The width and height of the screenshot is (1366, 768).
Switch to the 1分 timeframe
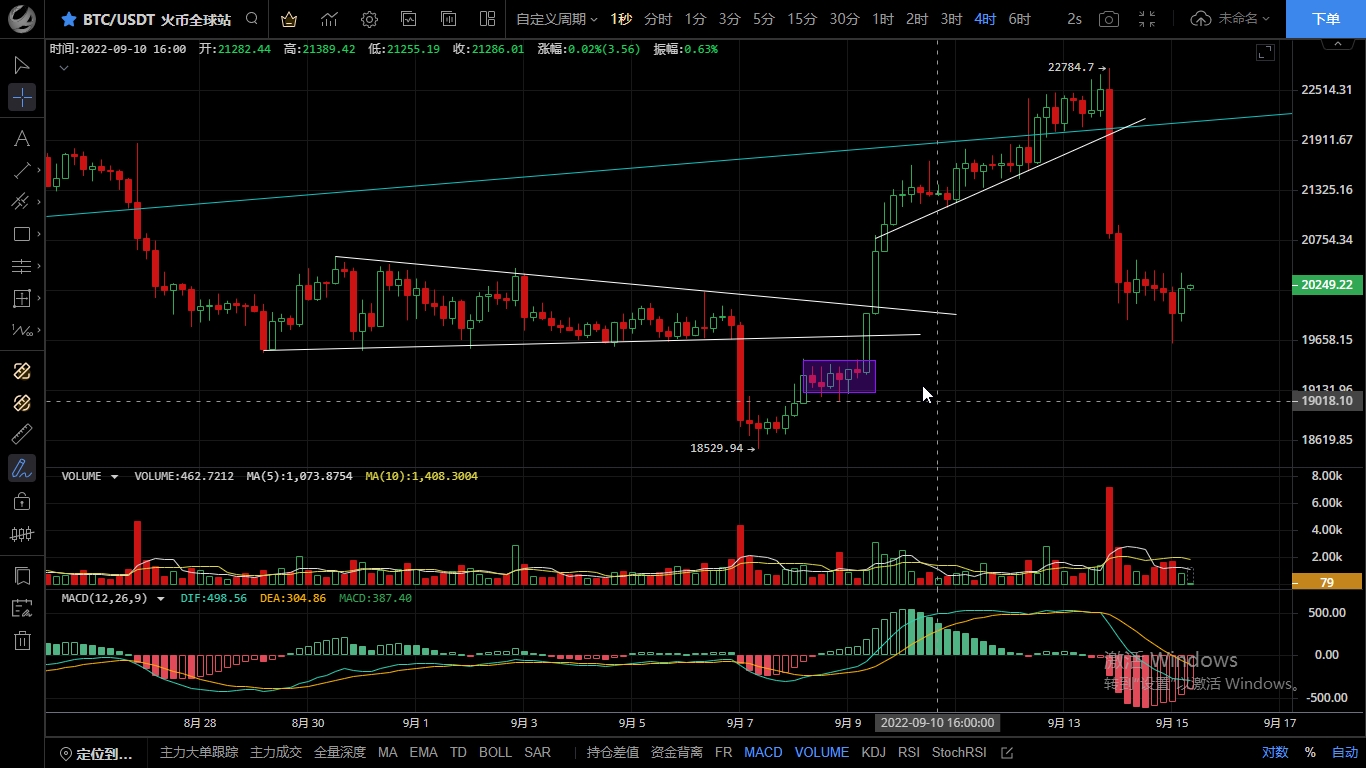coord(695,19)
